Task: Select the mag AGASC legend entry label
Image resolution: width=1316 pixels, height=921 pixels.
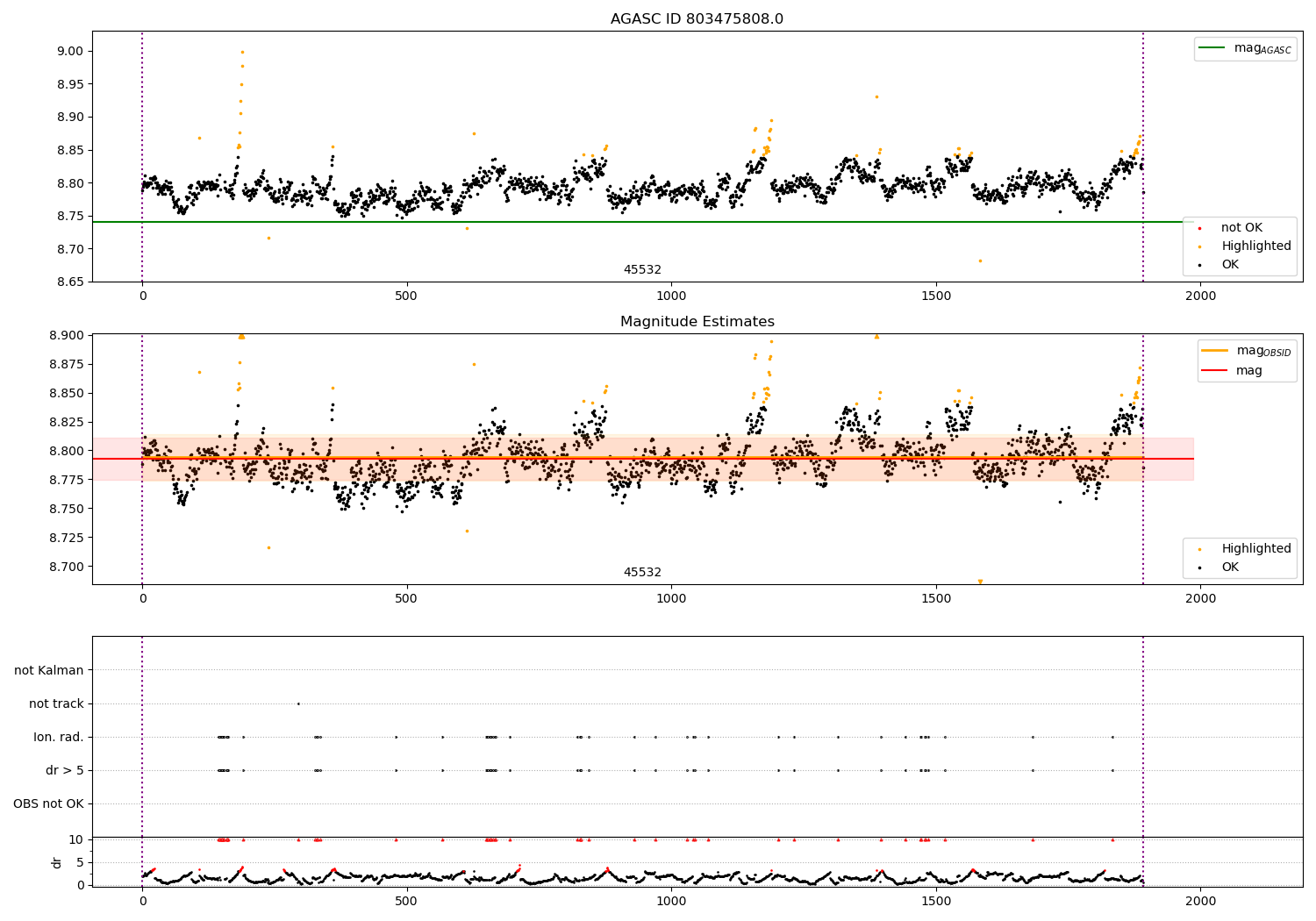Action: (x=1262, y=48)
